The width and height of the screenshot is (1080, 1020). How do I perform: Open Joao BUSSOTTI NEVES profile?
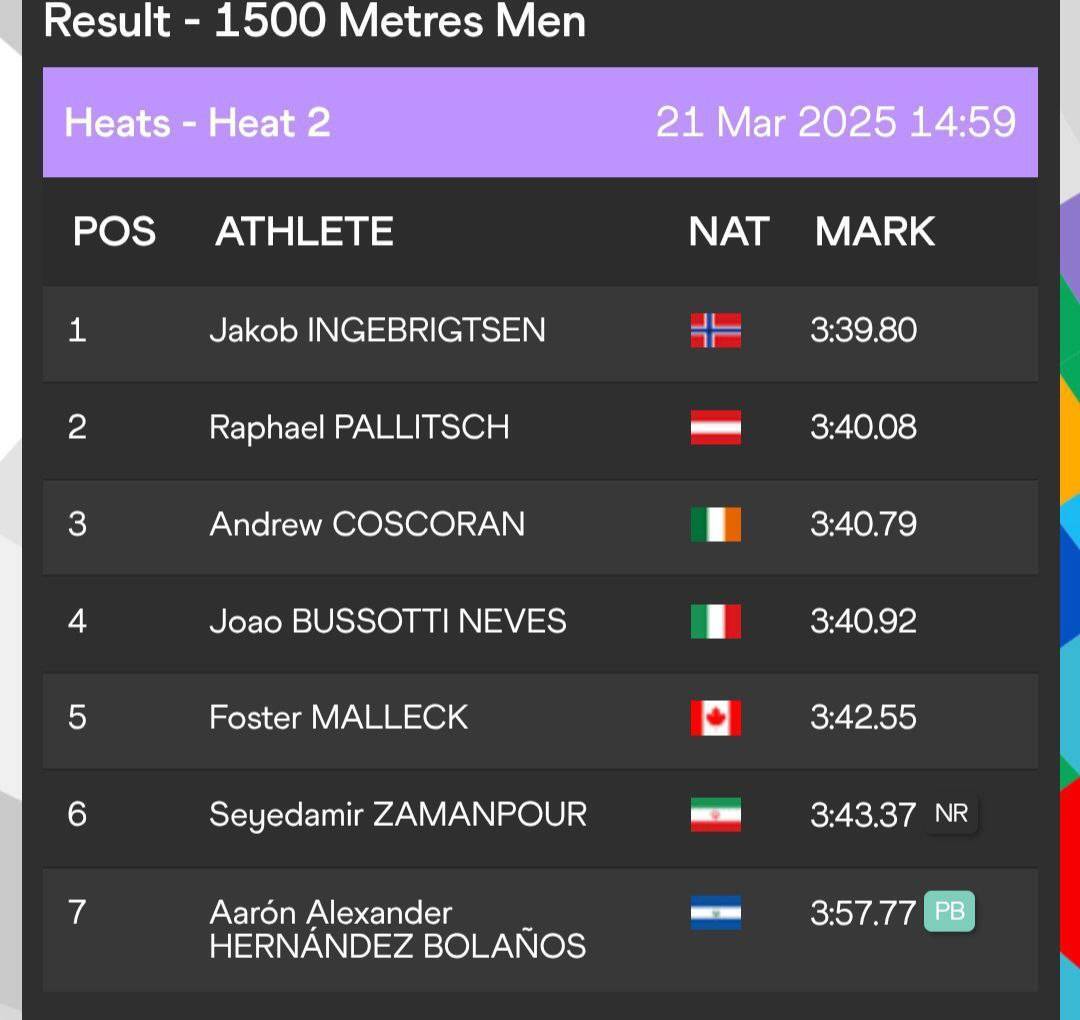[x=388, y=621]
